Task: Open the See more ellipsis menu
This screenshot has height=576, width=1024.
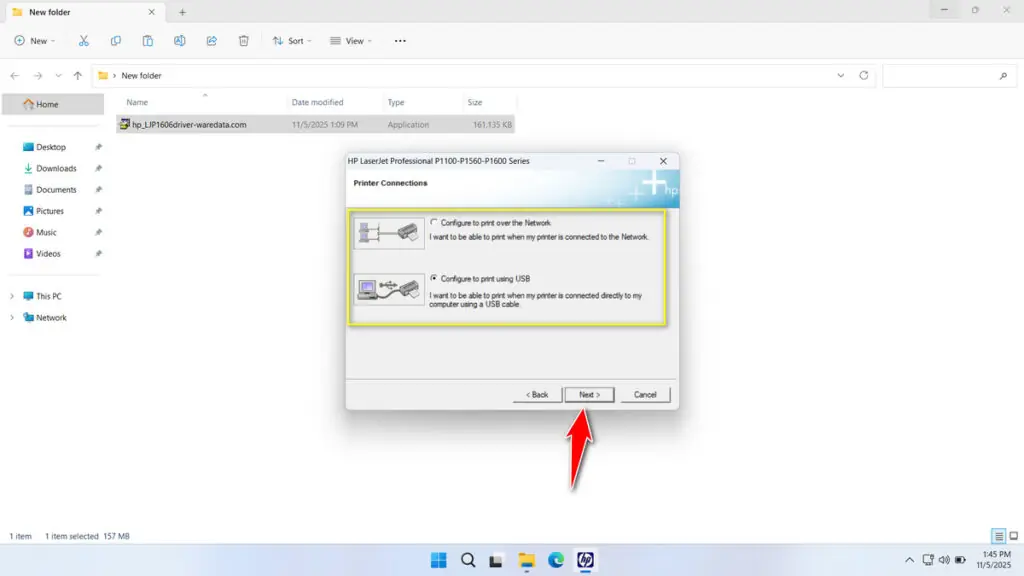Action: (x=400, y=40)
